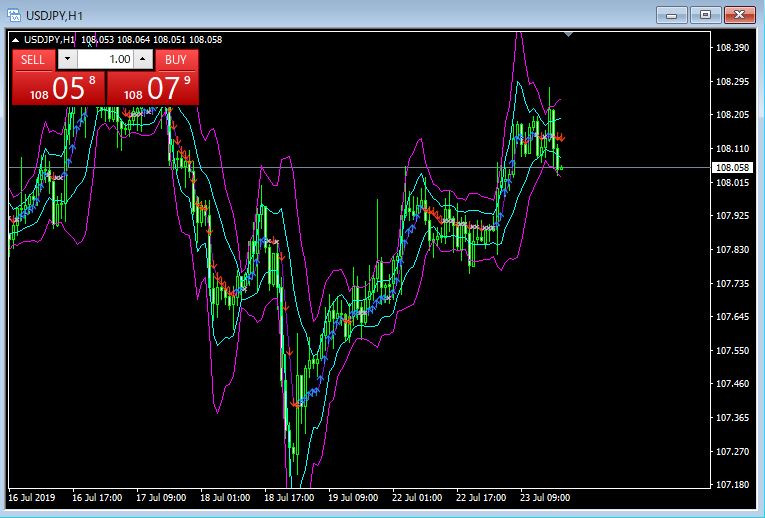Maximize the USDJPY,H1 chart window

point(705,15)
